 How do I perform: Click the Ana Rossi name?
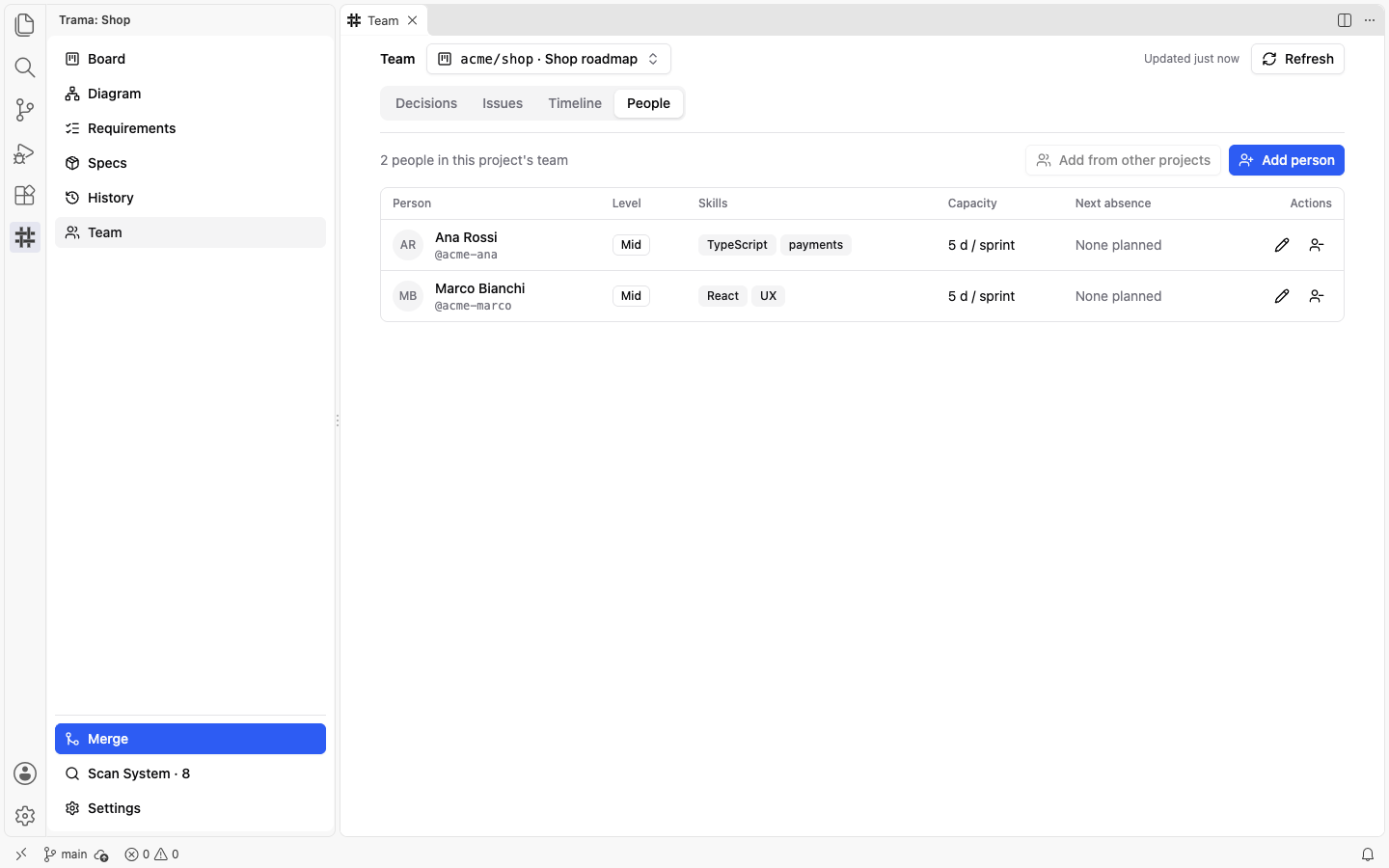point(466,237)
